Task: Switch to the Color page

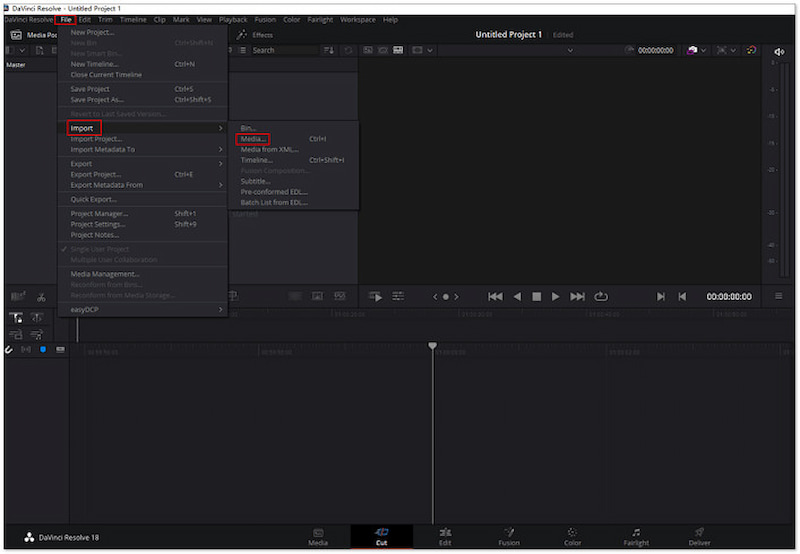Action: click(x=572, y=537)
